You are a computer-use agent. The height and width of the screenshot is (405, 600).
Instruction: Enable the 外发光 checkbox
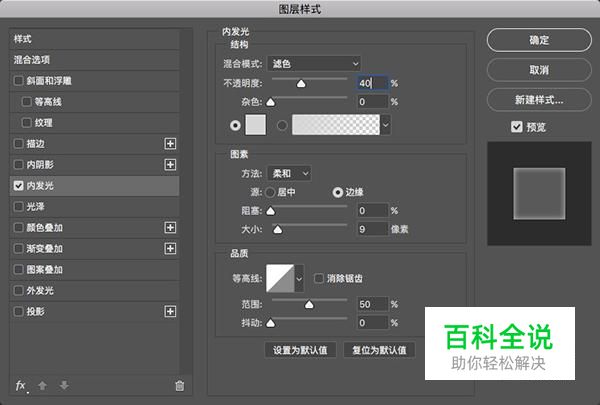coord(18,291)
